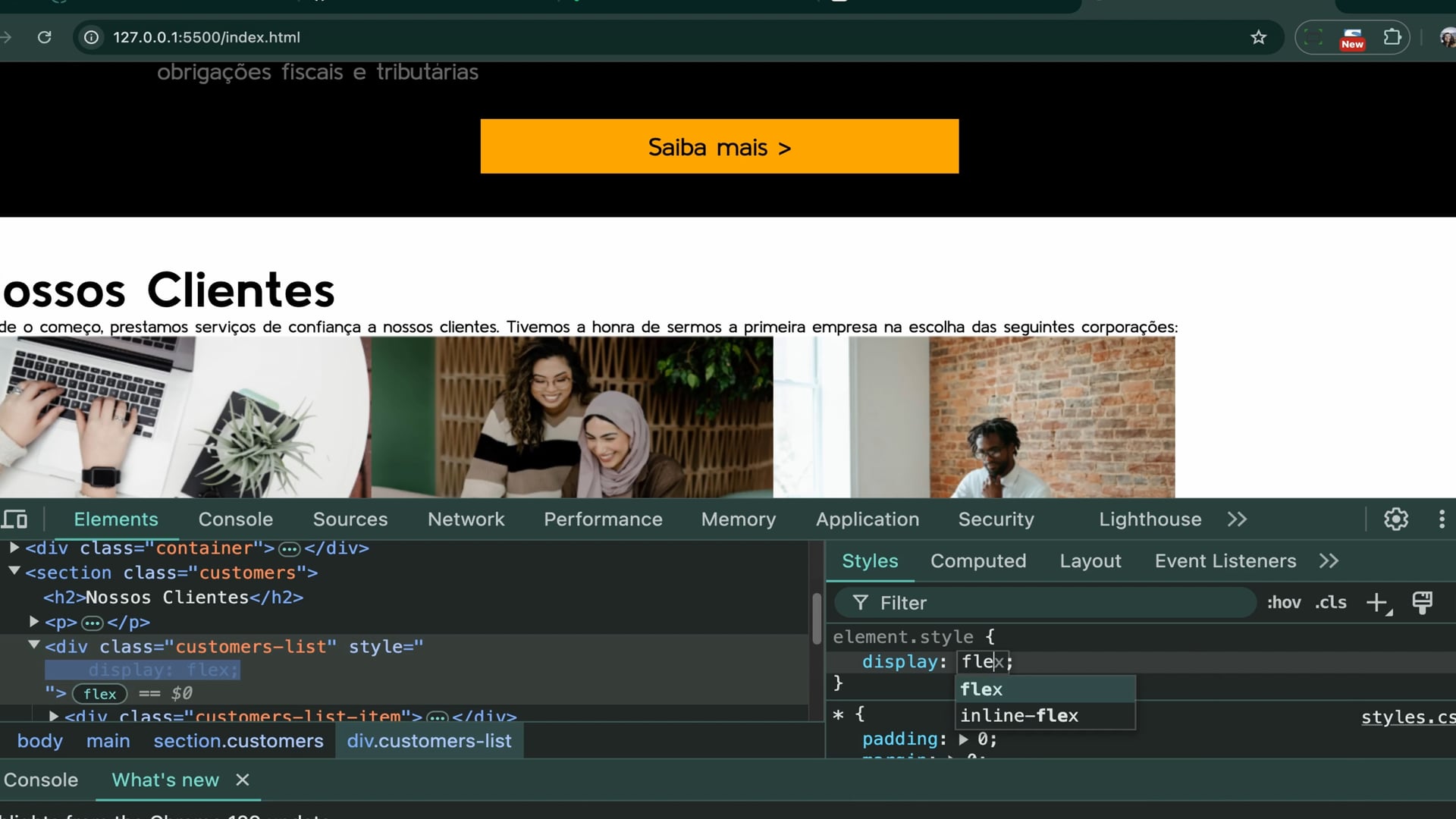Click the browser reload icon
The width and height of the screenshot is (1456, 819).
(x=45, y=37)
